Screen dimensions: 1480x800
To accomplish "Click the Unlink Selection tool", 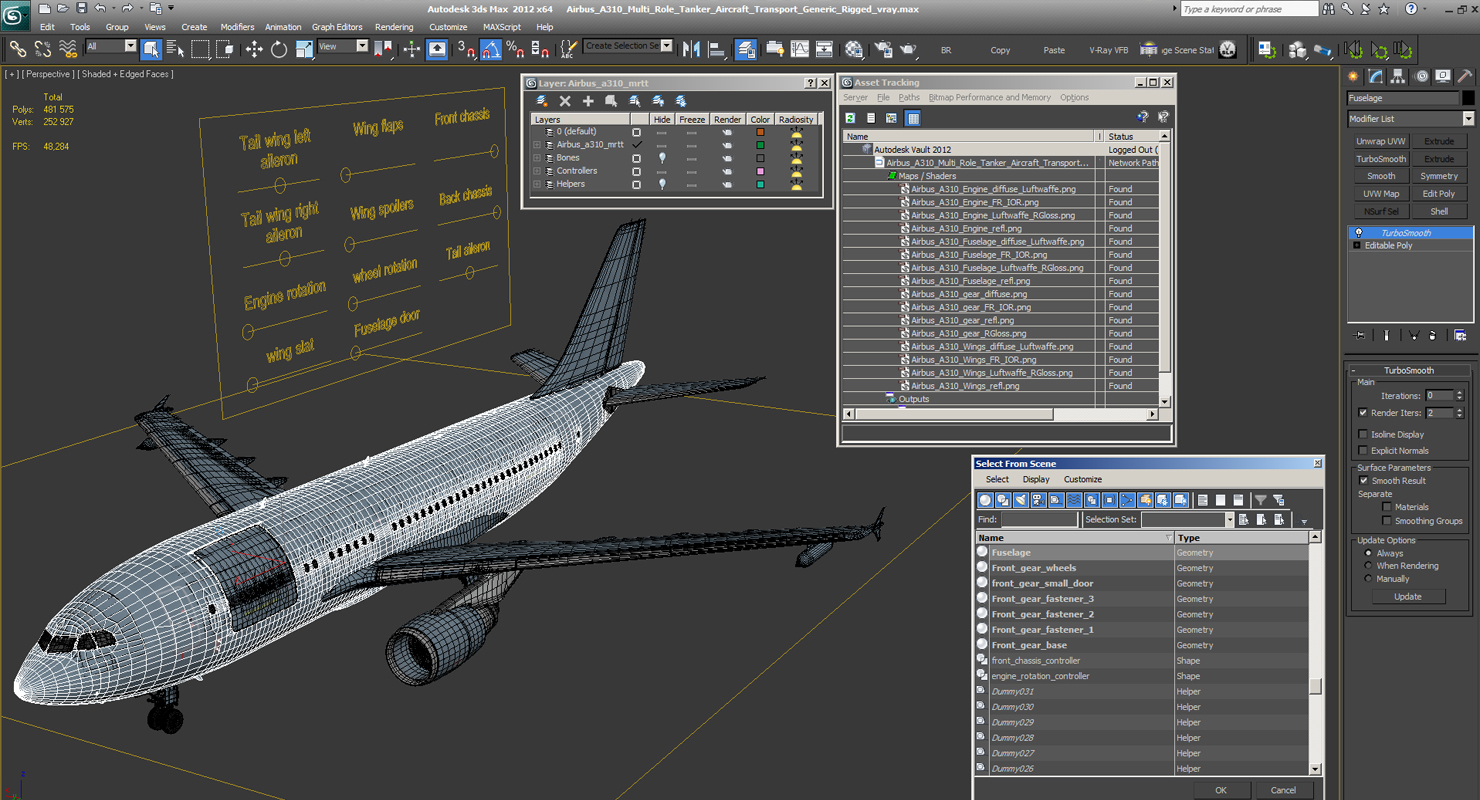I will pyautogui.click(x=43, y=48).
